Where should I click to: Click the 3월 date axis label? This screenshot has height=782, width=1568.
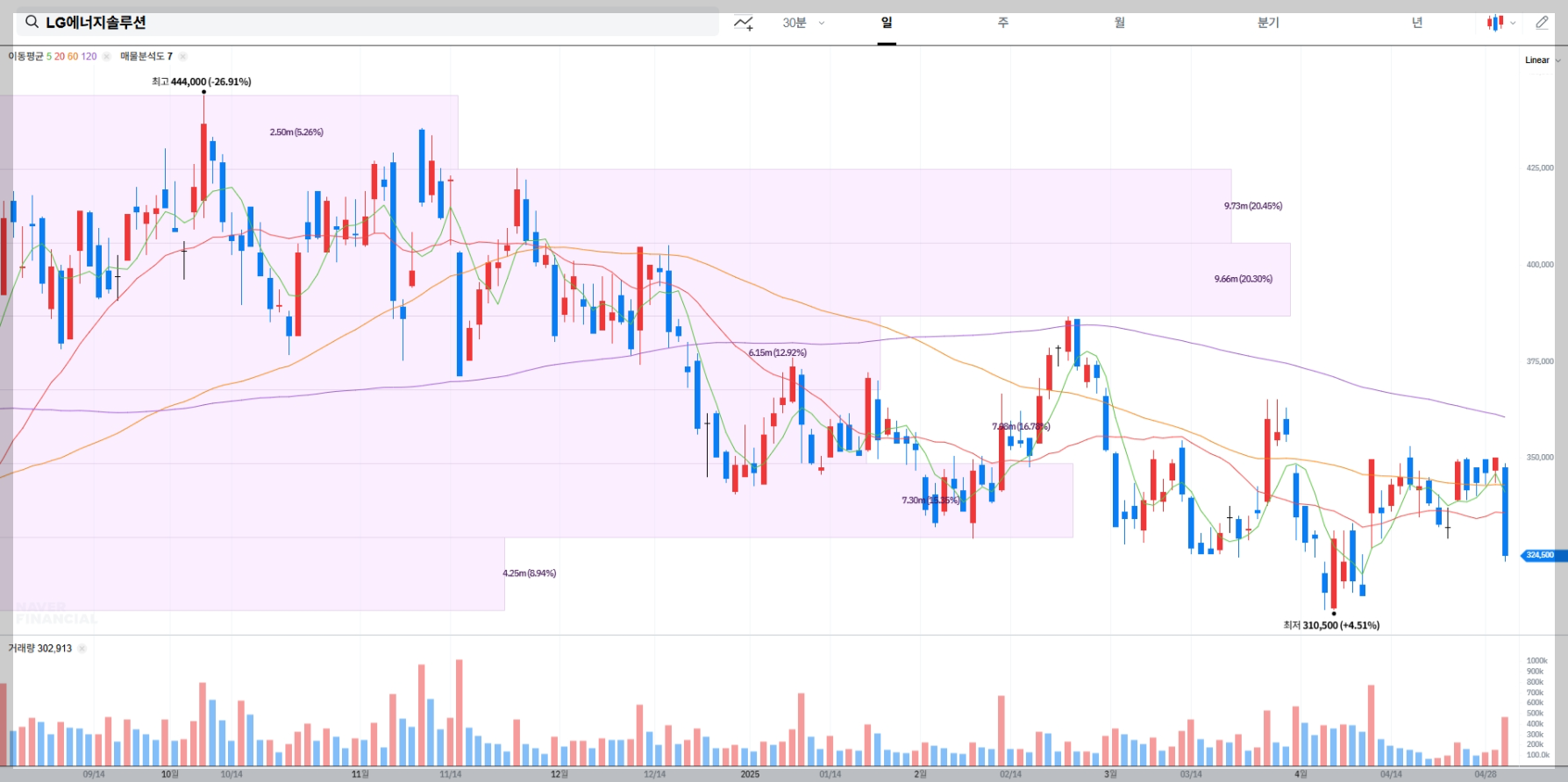click(1110, 774)
